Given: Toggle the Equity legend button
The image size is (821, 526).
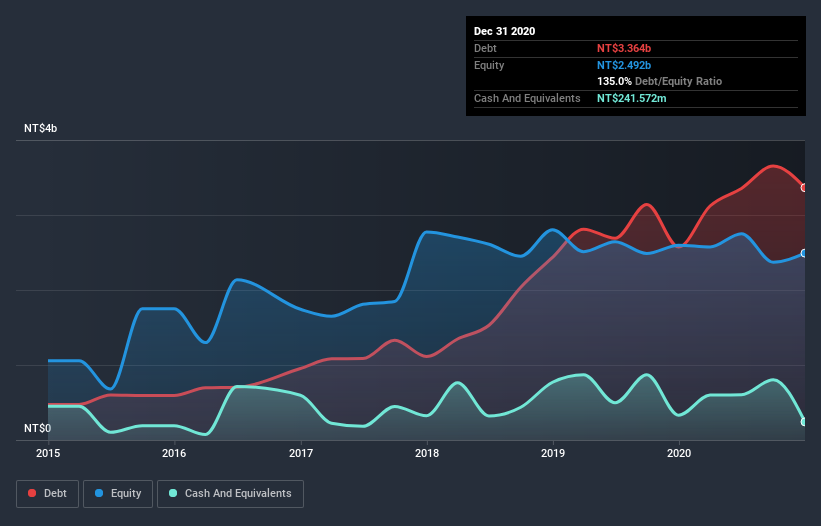Looking at the screenshot, I should pos(118,494).
